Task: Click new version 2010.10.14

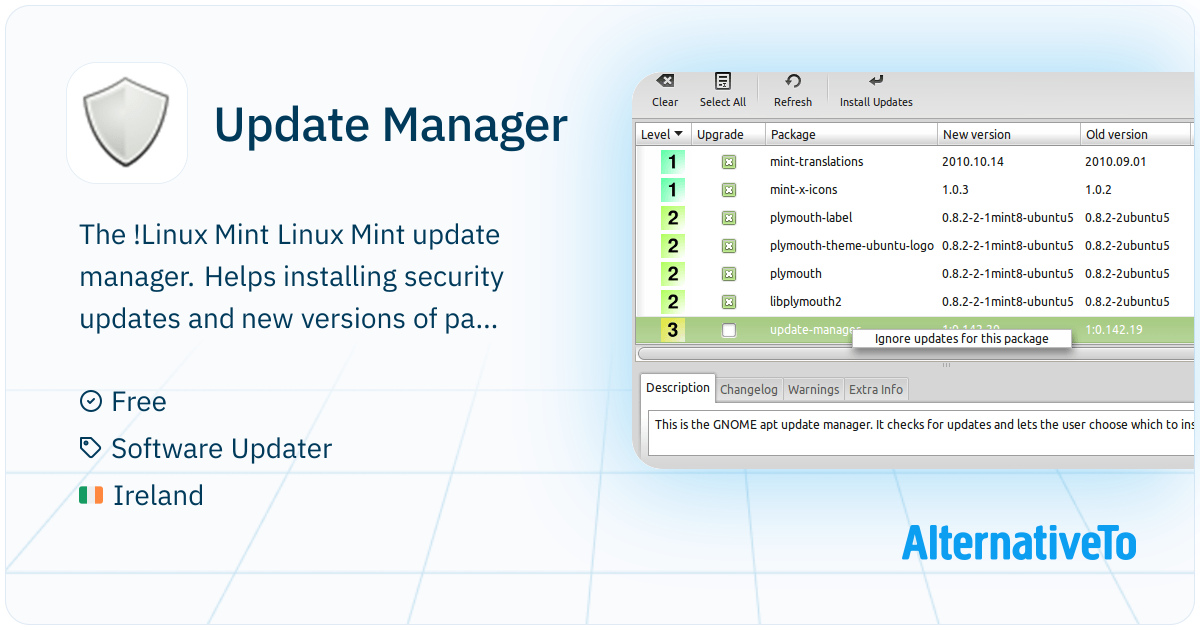Action: point(971,162)
